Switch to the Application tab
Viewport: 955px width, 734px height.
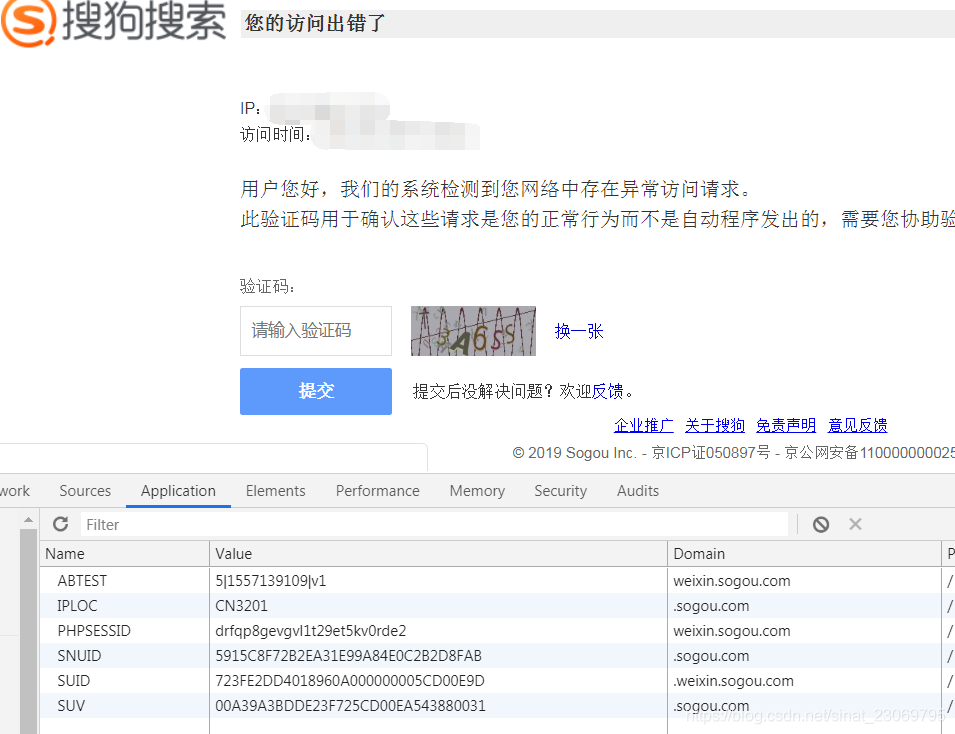tap(178, 491)
